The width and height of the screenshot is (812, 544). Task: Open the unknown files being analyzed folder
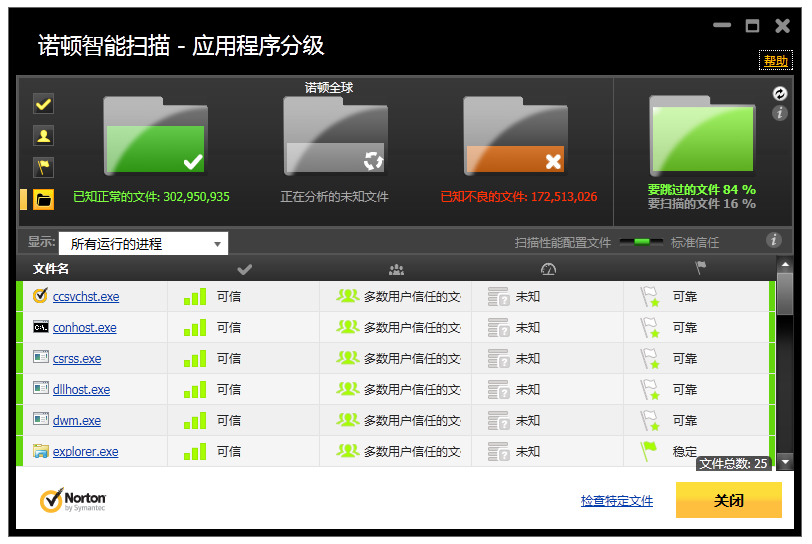[335, 136]
